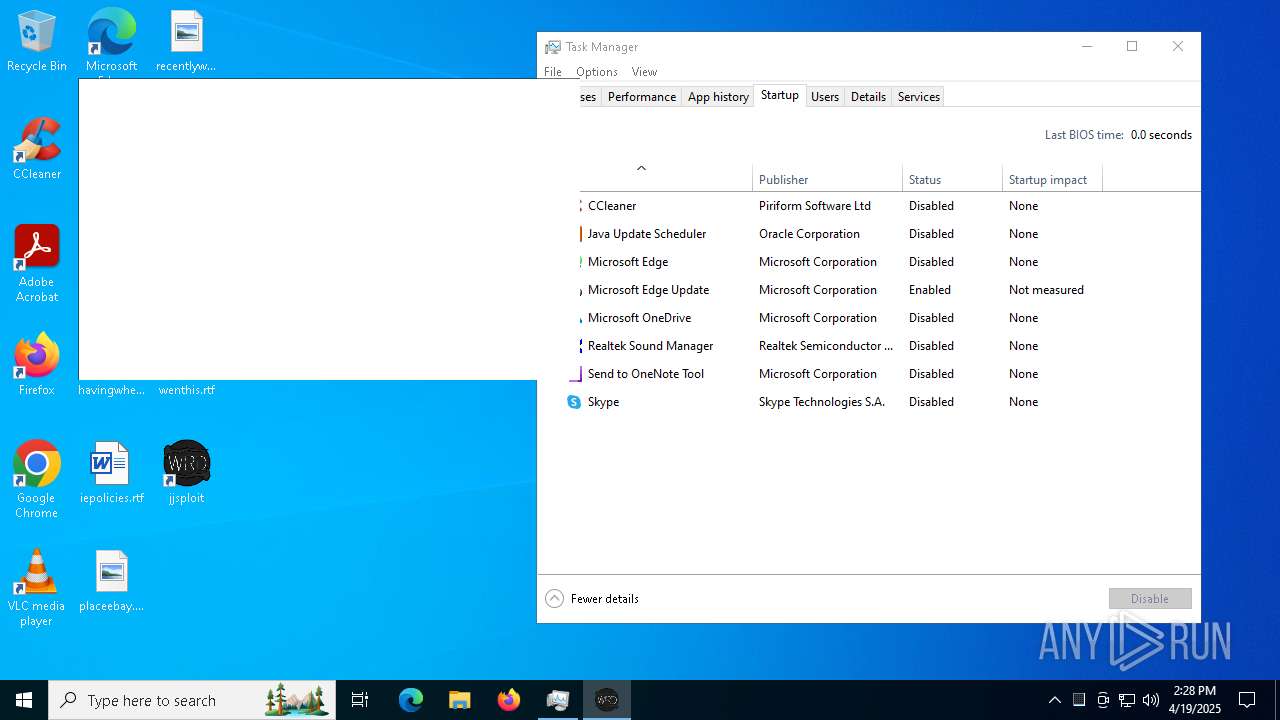Viewport: 1280px width, 720px height.
Task: Open the jjsploit desktop shortcut
Action: (186, 473)
